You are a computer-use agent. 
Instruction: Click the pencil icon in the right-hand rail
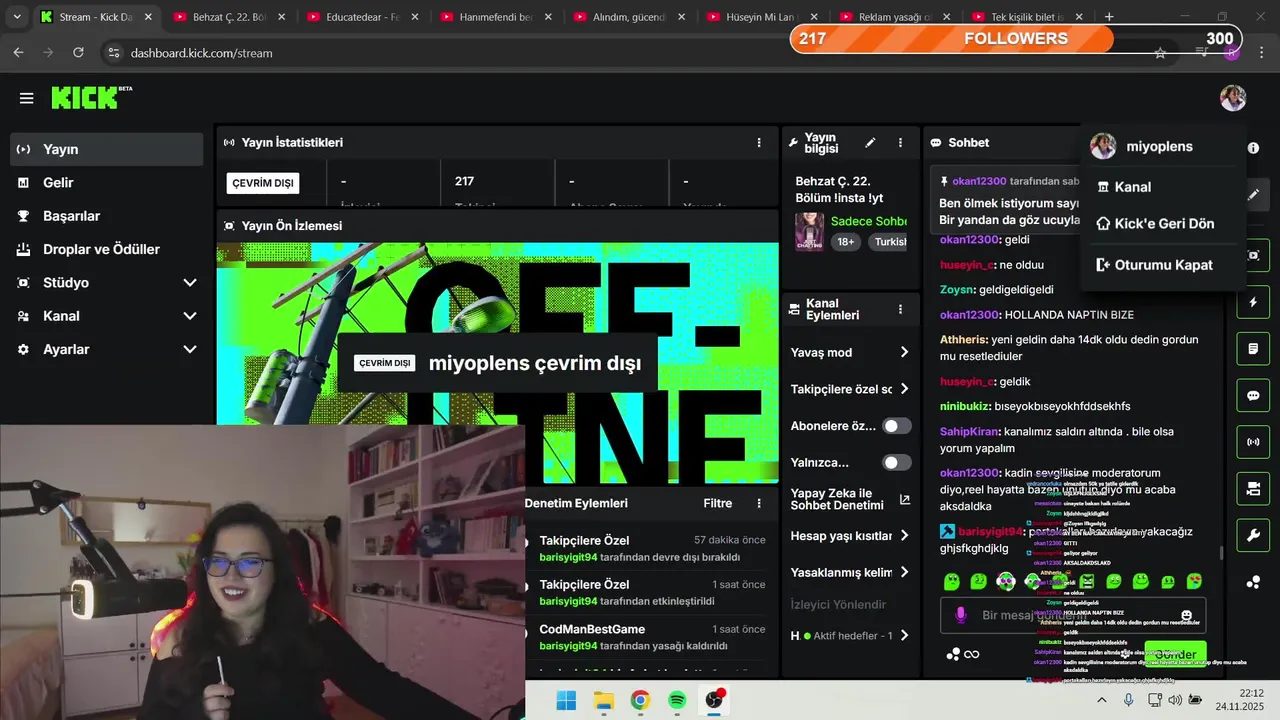[x=1253, y=195]
